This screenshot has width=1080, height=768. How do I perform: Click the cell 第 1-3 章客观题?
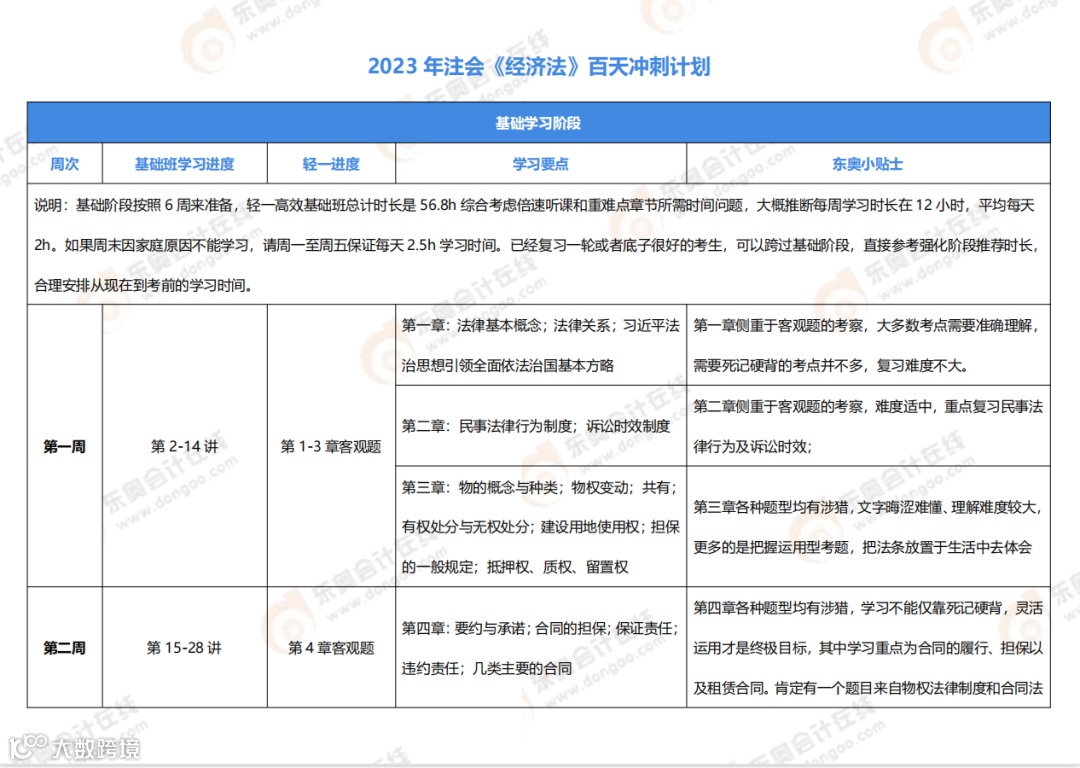331,446
